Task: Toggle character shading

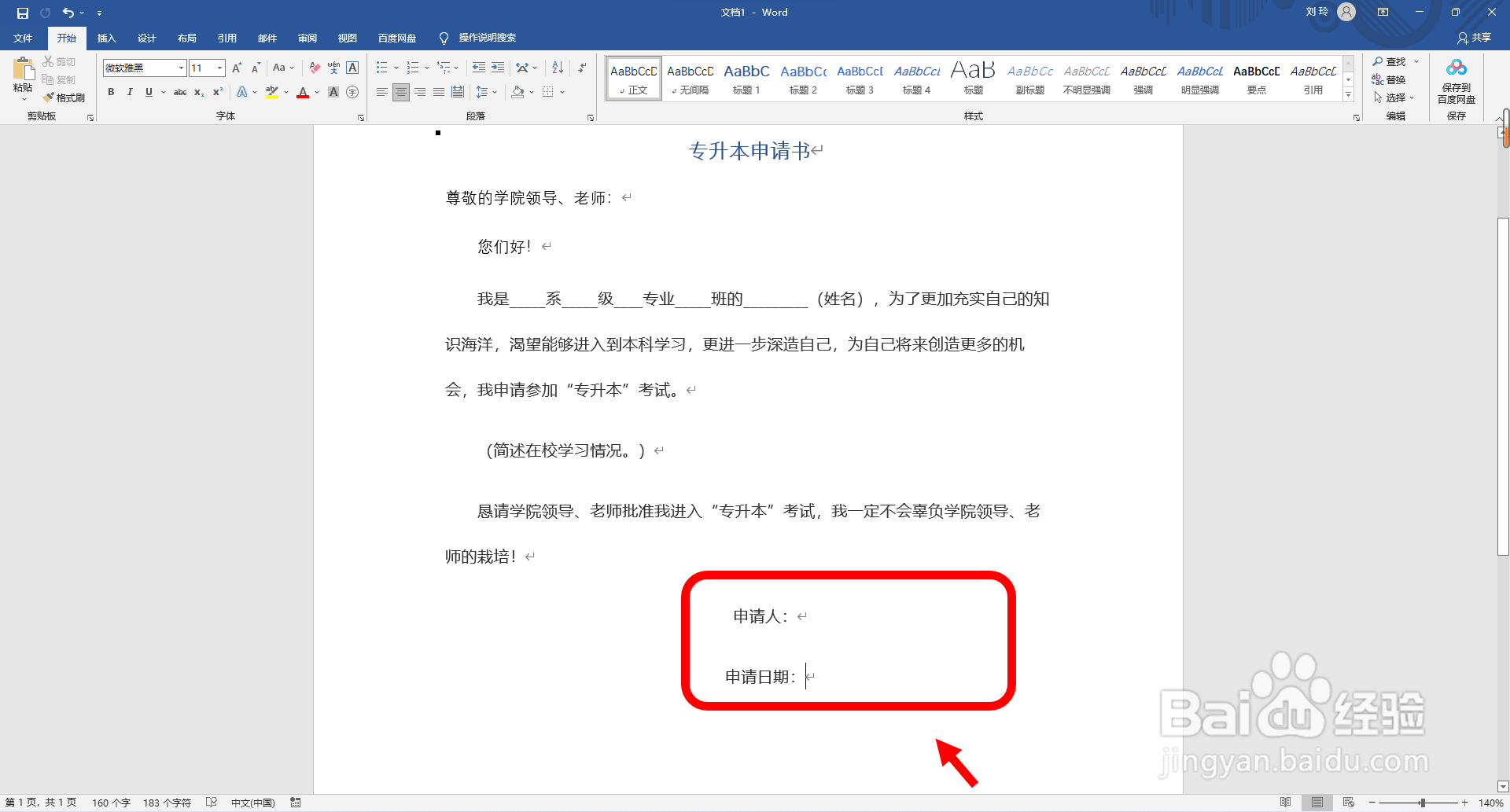Action: [333, 92]
